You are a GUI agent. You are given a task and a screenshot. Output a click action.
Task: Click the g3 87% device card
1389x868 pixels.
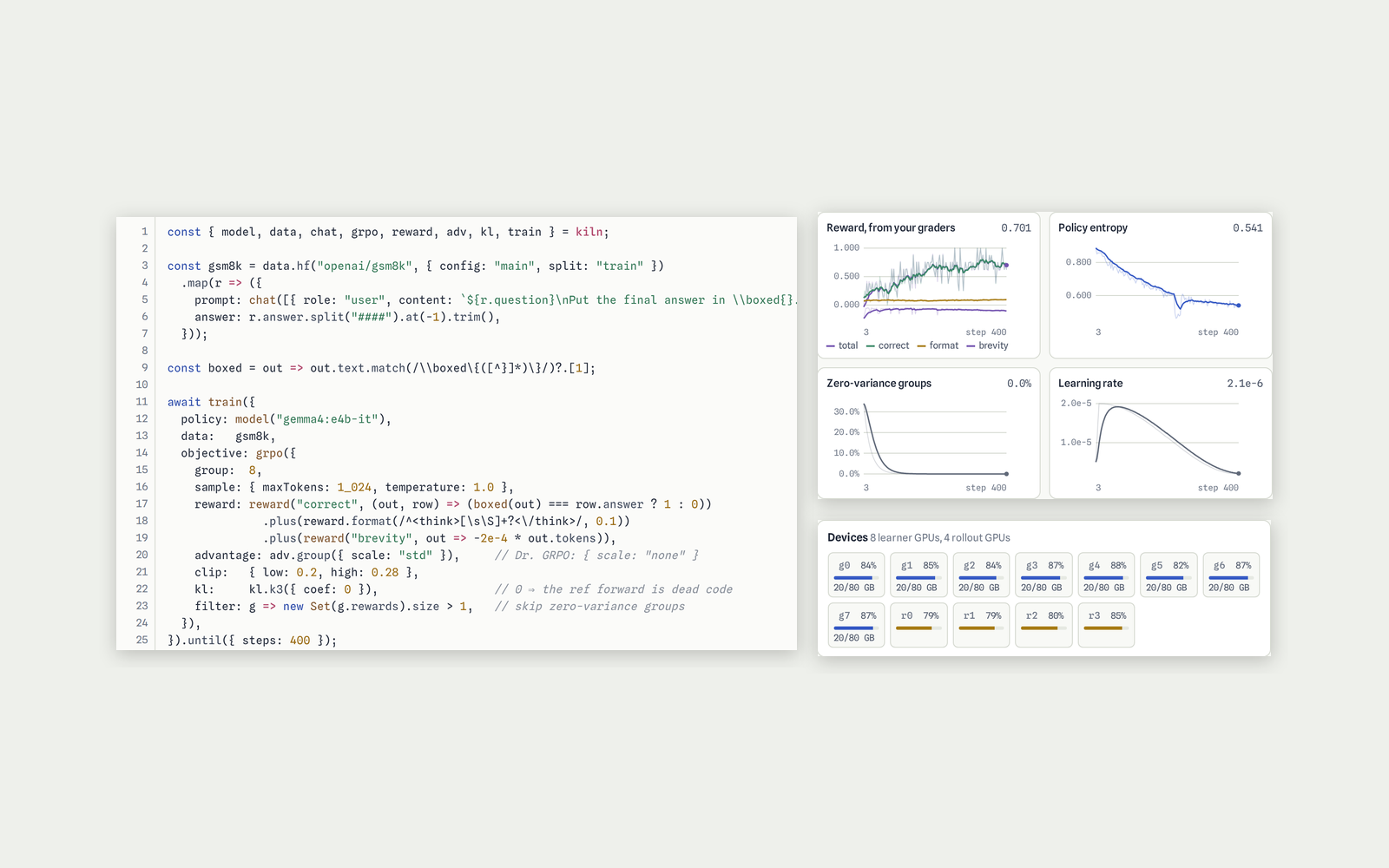1043,575
